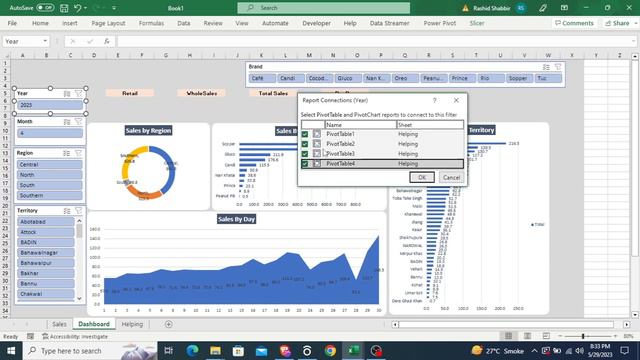Open the Customize Quick Access Toolbar dropdown

pos(114,8)
